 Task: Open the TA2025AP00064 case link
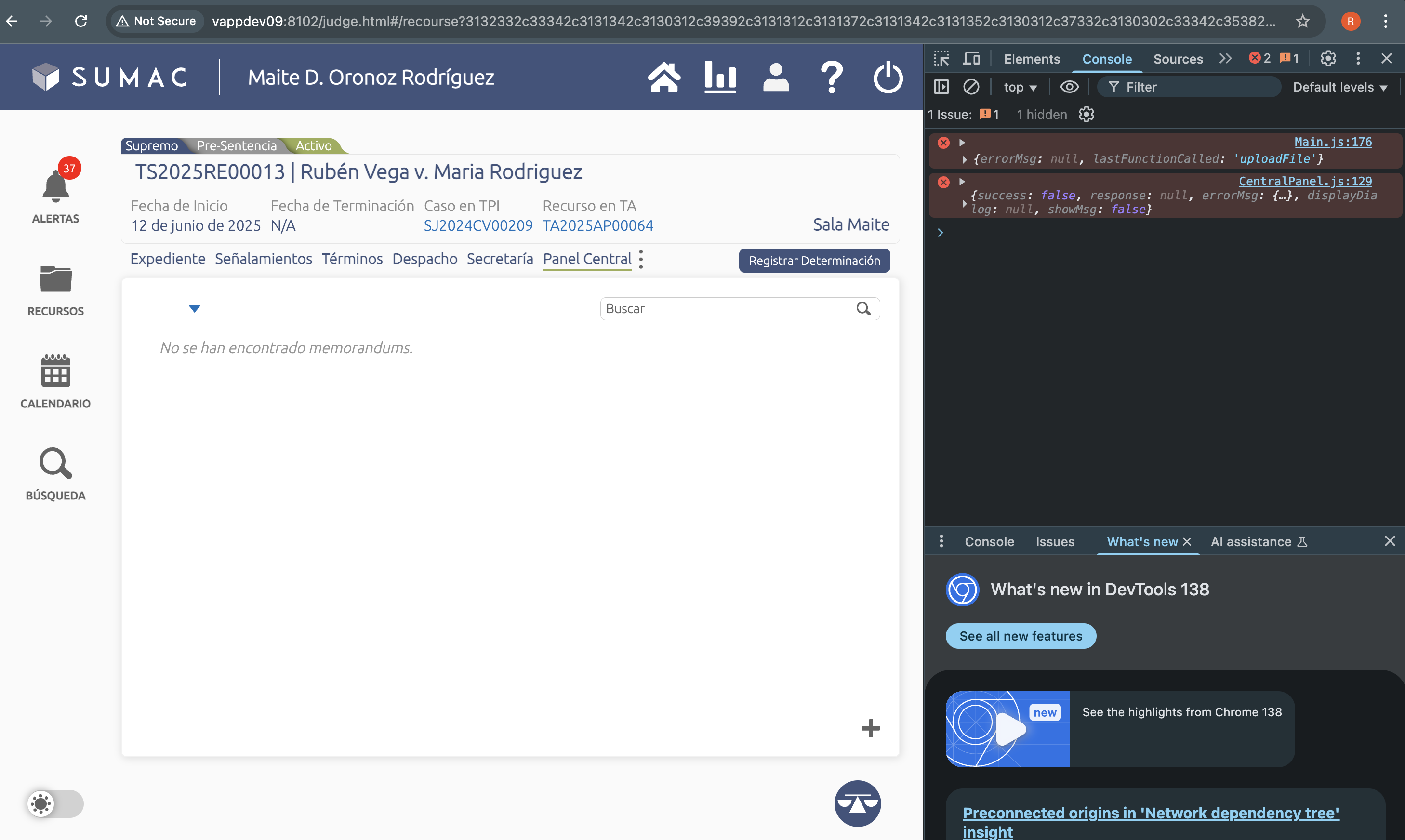[x=598, y=226]
